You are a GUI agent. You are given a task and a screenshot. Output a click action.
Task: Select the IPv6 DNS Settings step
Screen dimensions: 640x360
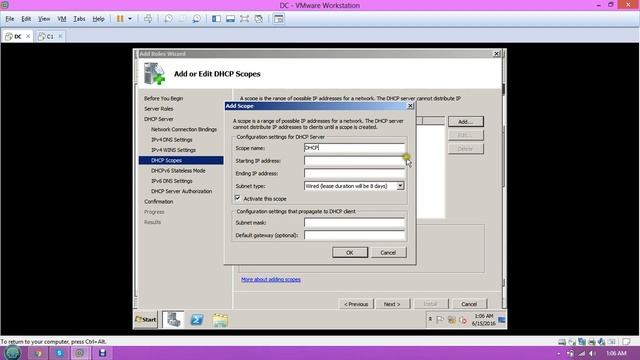point(171,181)
